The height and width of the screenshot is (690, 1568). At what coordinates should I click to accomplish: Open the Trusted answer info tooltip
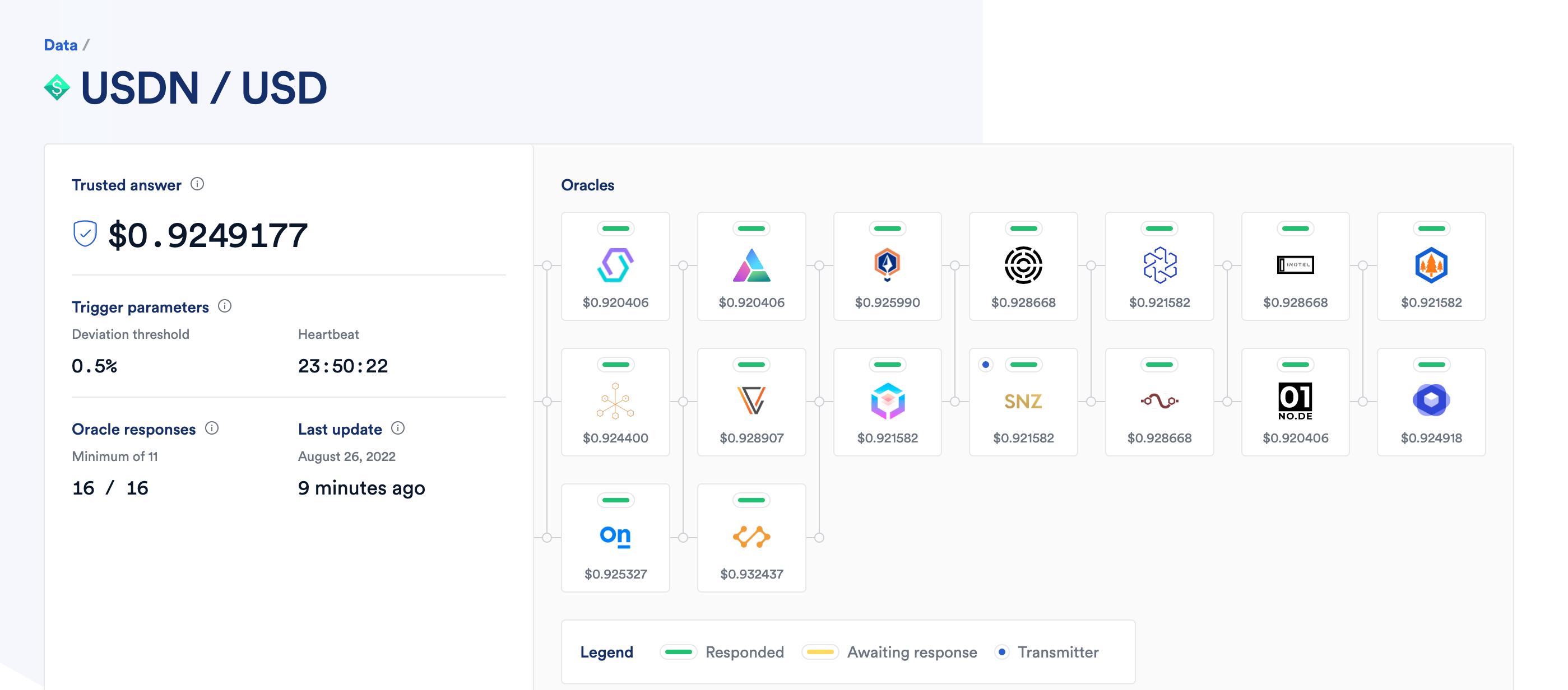pyautogui.click(x=197, y=184)
